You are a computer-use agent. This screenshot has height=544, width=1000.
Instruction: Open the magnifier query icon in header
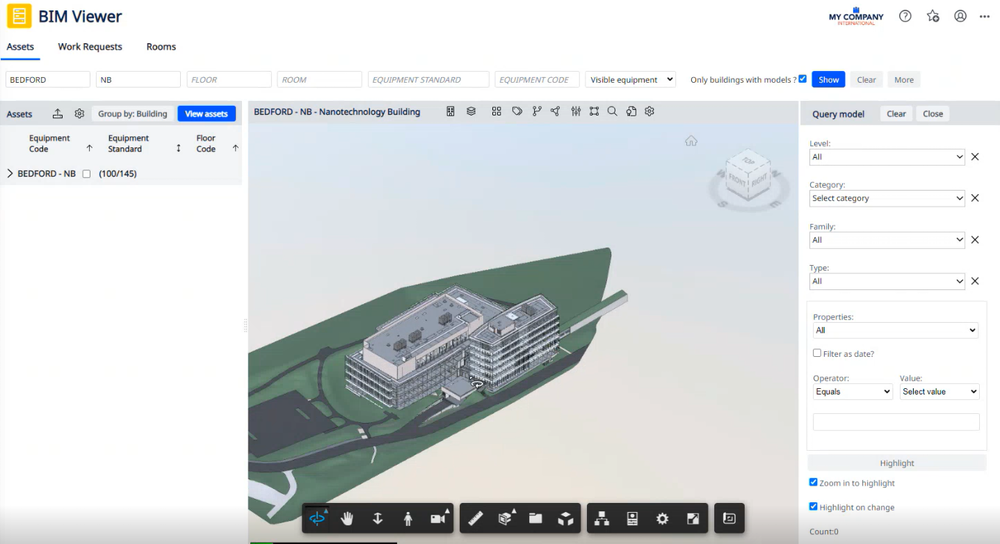[x=612, y=112]
